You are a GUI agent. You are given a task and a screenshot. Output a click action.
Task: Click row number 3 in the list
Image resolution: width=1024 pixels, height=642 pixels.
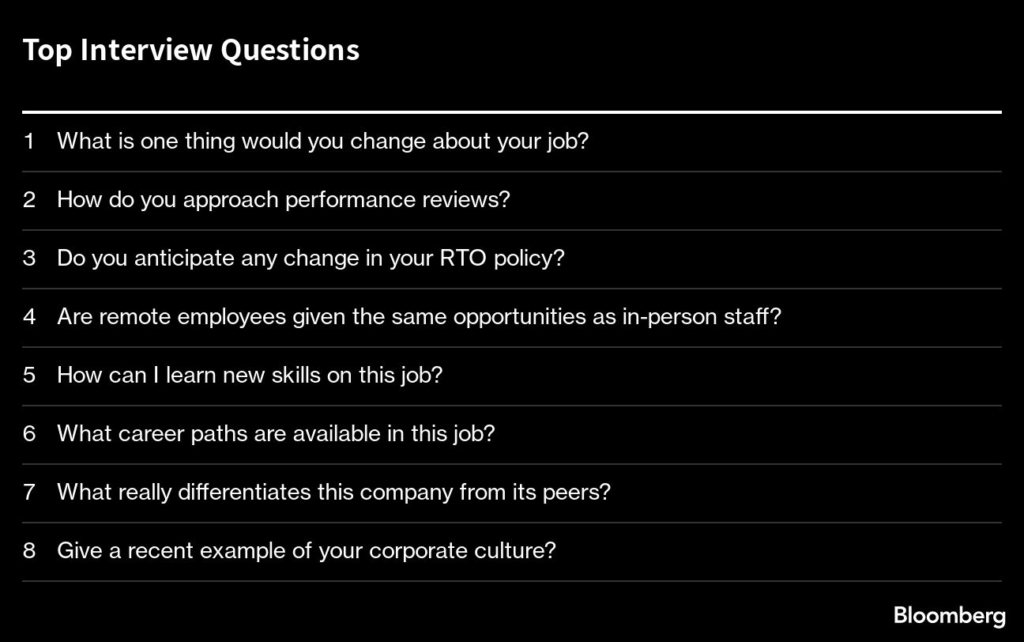pos(29,258)
